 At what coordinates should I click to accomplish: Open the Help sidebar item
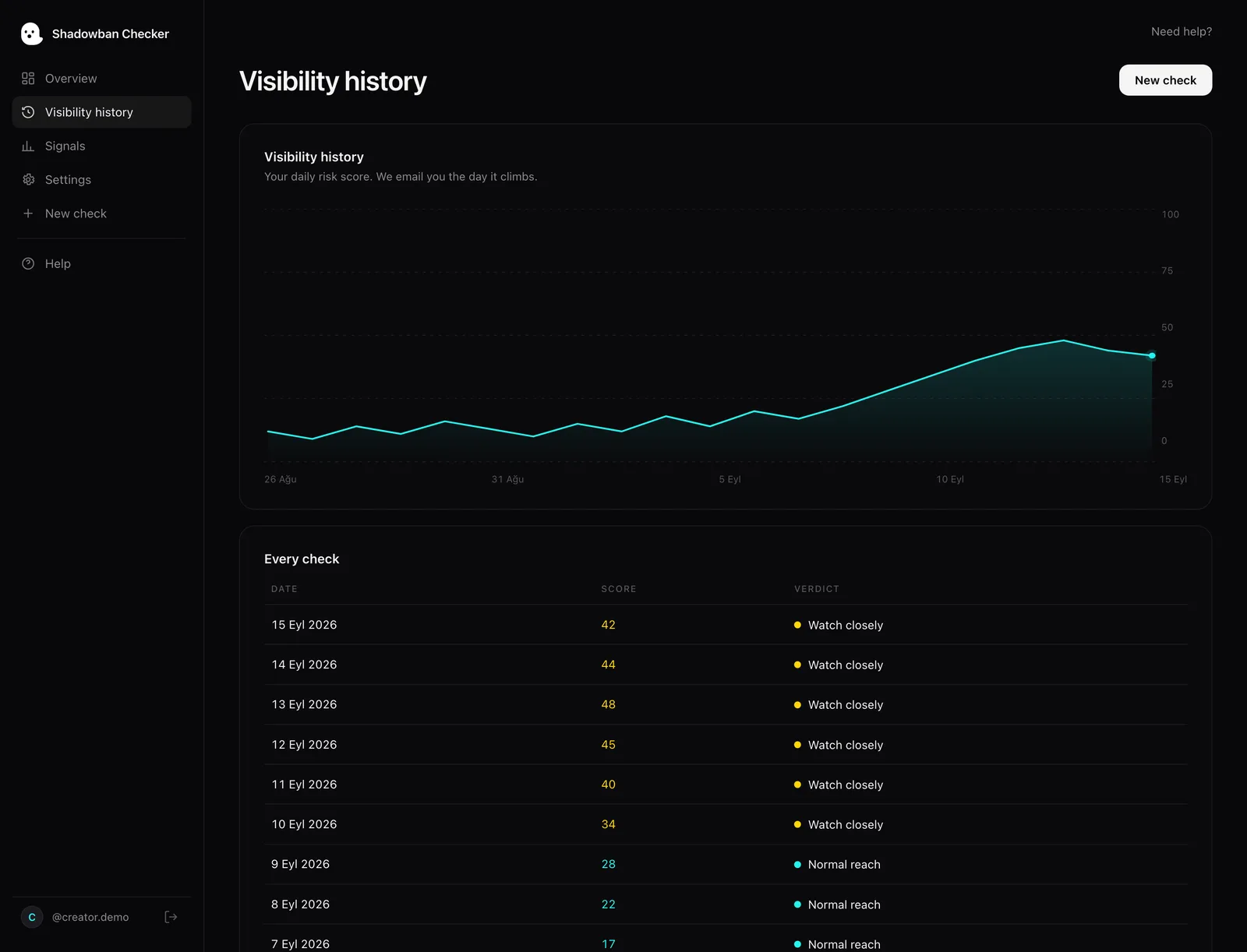click(101, 264)
